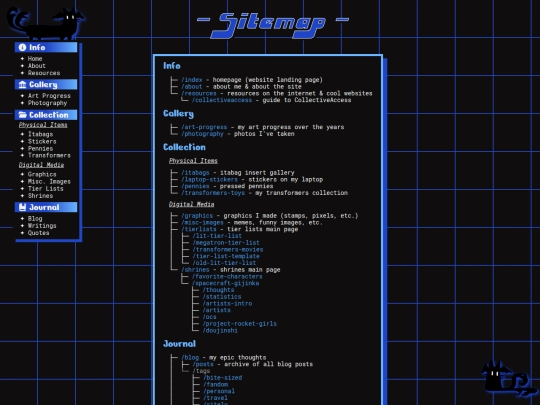Visit the /ocs link
The width and height of the screenshot is (540, 405).
click(209, 317)
